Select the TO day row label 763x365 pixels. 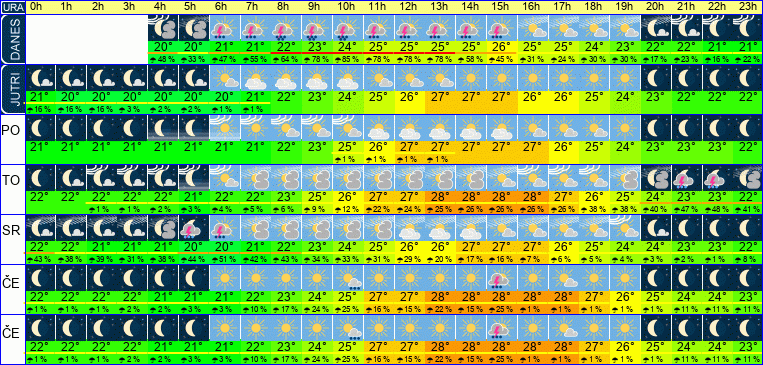[12, 180]
